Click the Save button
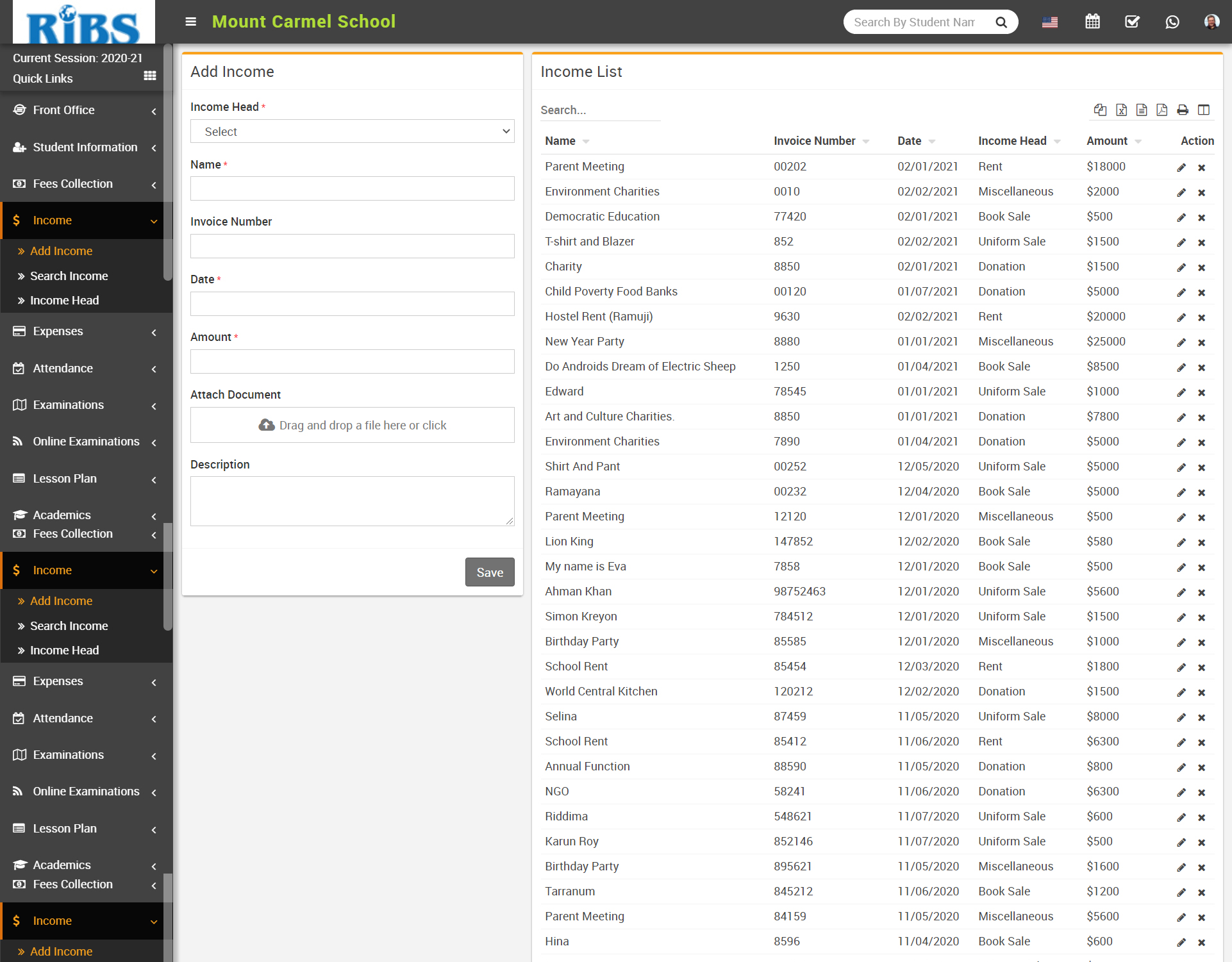Viewport: 1232px width, 962px height. point(490,572)
